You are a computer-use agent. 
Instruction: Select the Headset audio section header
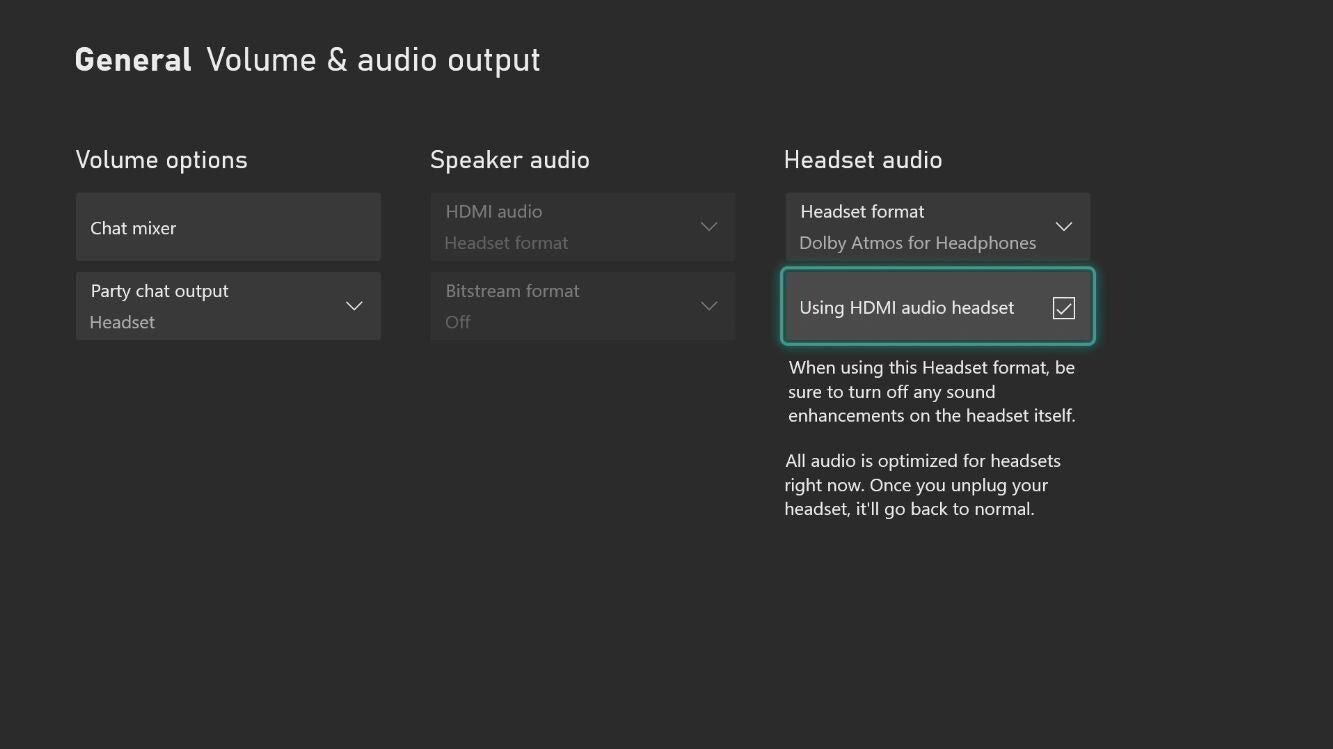click(x=862, y=160)
